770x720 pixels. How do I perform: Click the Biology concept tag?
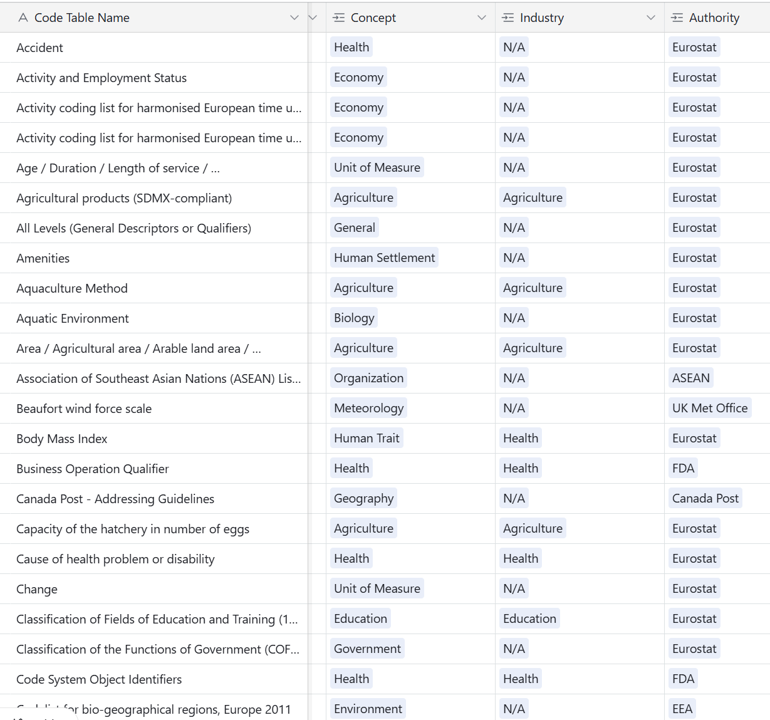tap(354, 318)
